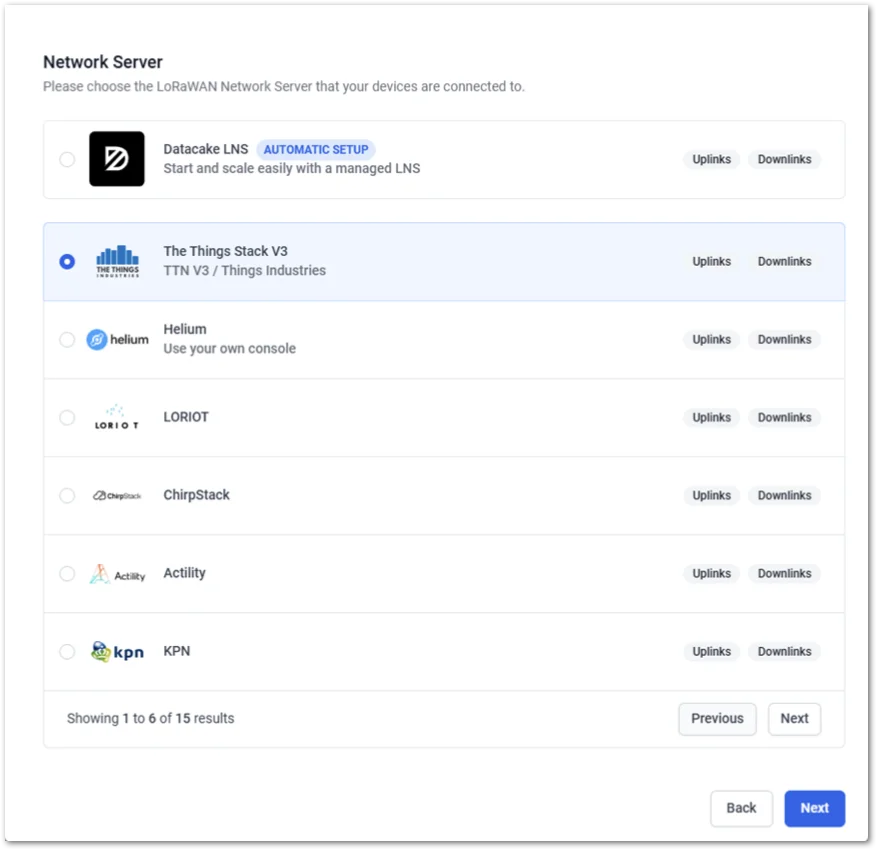877x850 pixels.
Task: Click the Actility logo
Action: pyautogui.click(x=117, y=574)
